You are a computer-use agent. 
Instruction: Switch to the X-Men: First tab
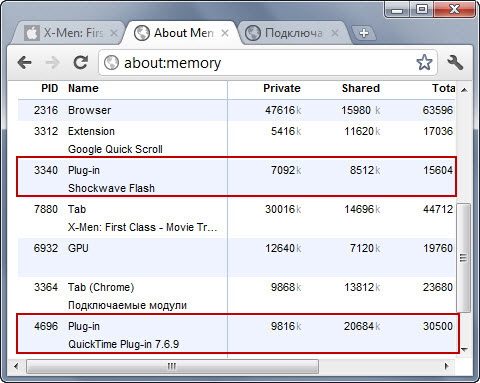[x=67, y=33]
